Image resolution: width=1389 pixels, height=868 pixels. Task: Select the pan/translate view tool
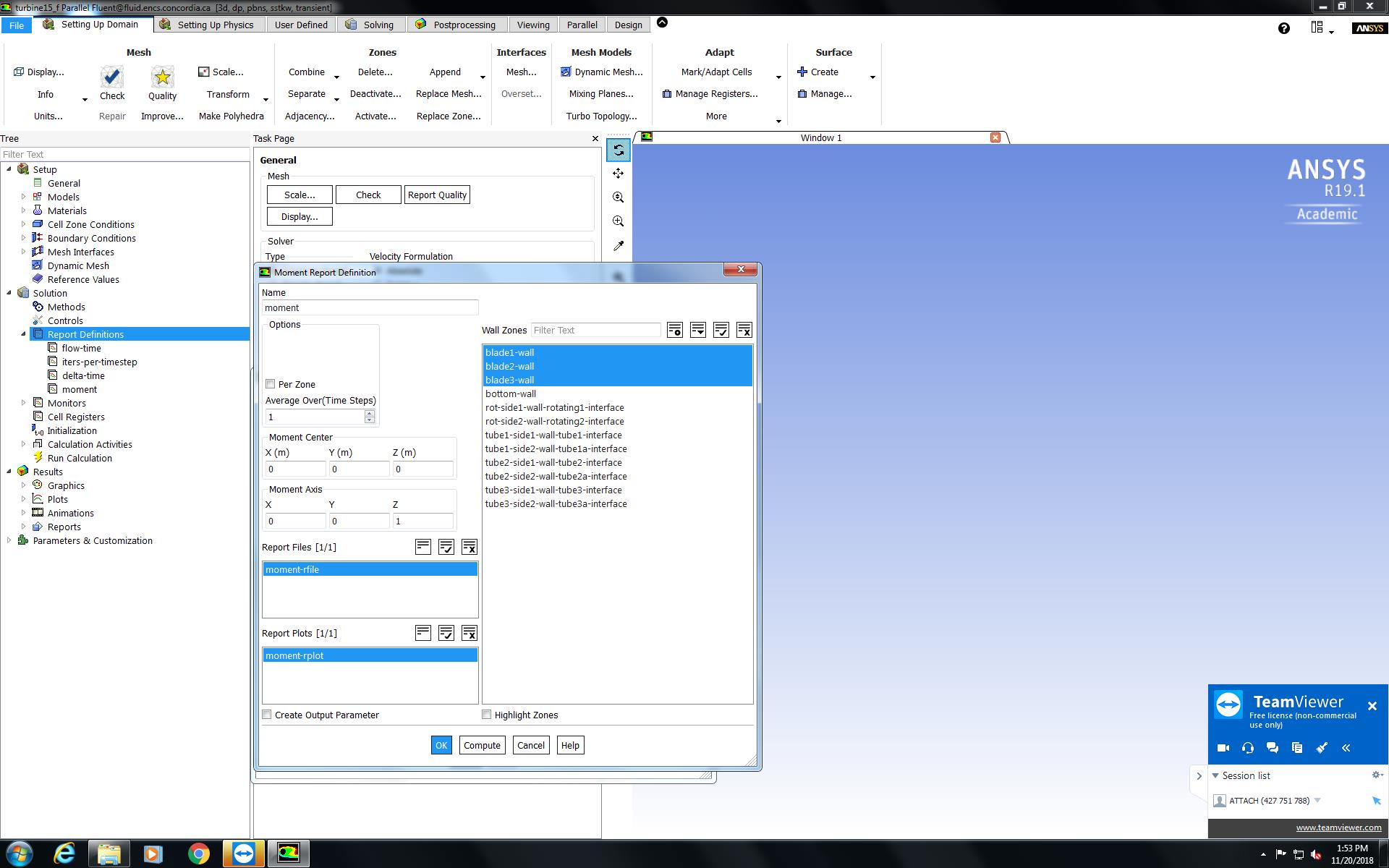618,174
